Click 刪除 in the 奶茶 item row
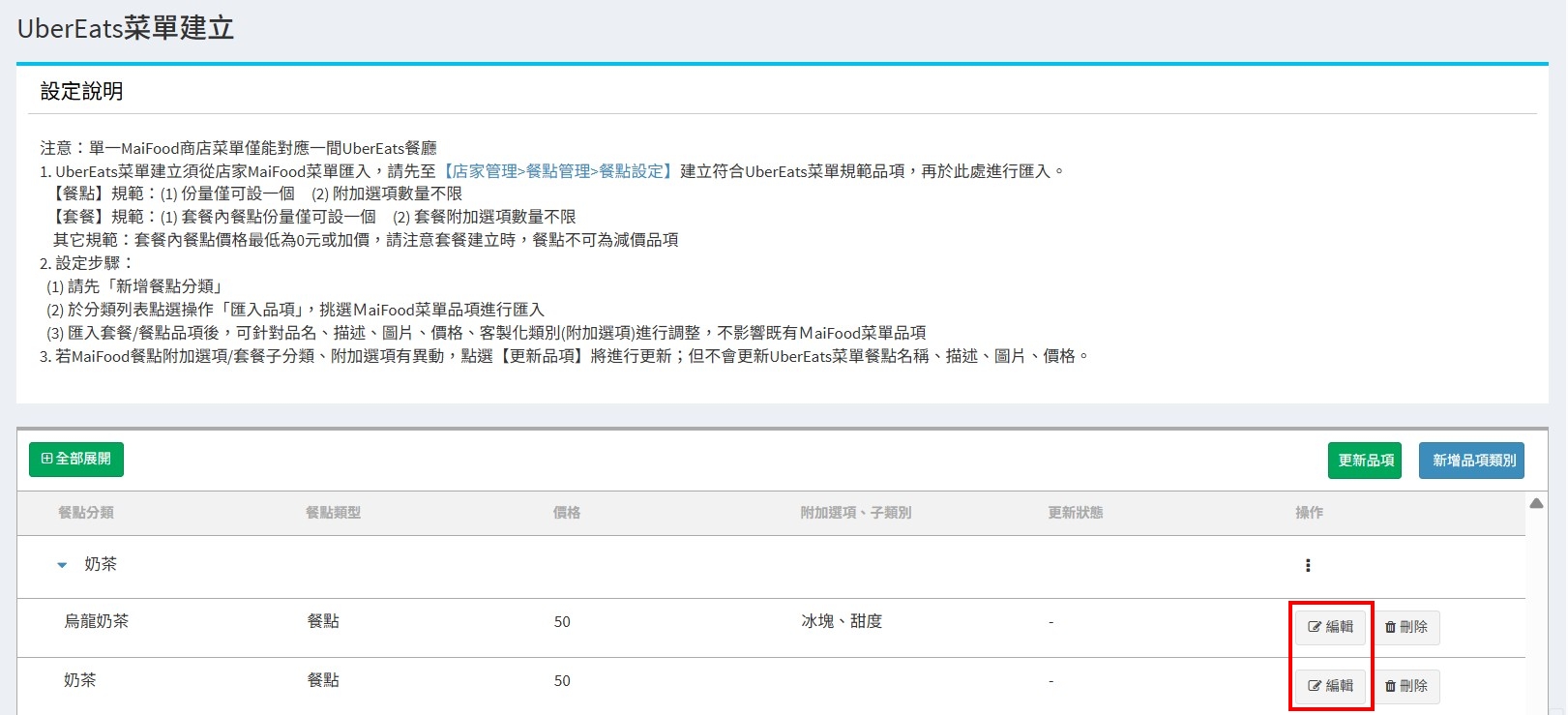The height and width of the screenshot is (715, 1568). pyautogui.click(x=1406, y=686)
